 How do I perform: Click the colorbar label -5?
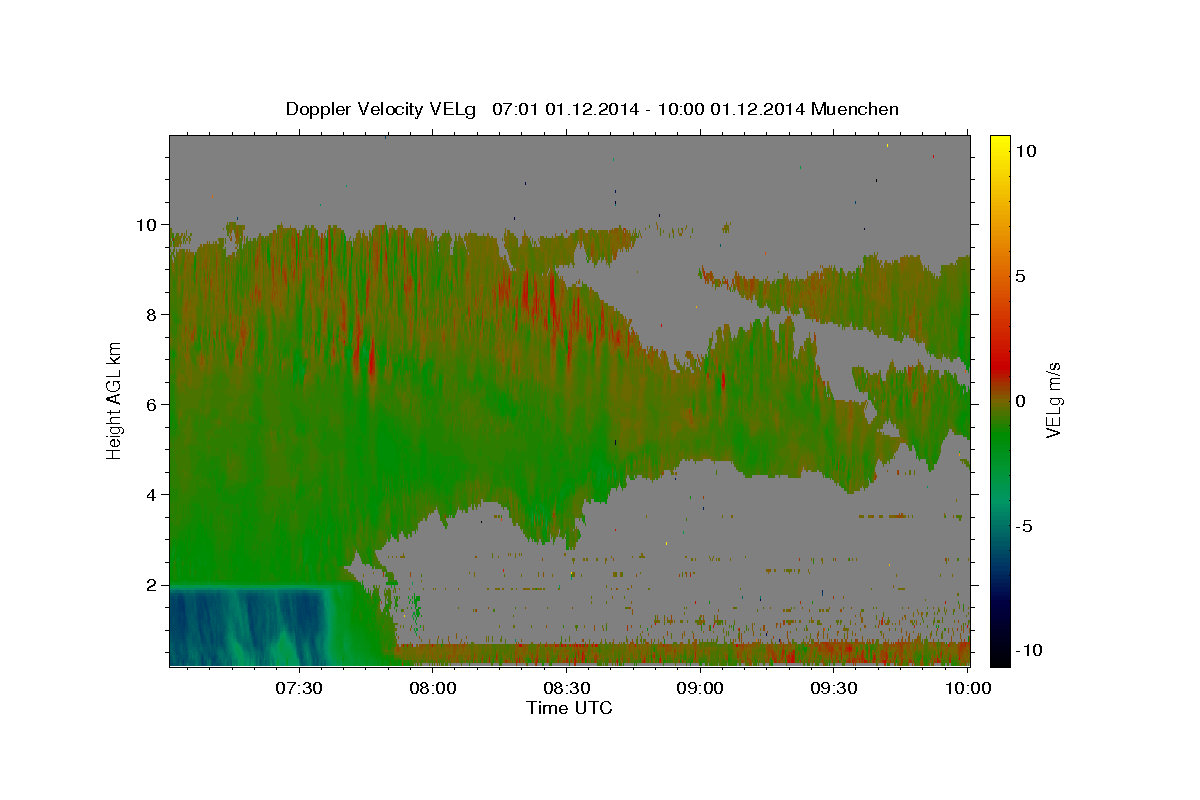1024,526
